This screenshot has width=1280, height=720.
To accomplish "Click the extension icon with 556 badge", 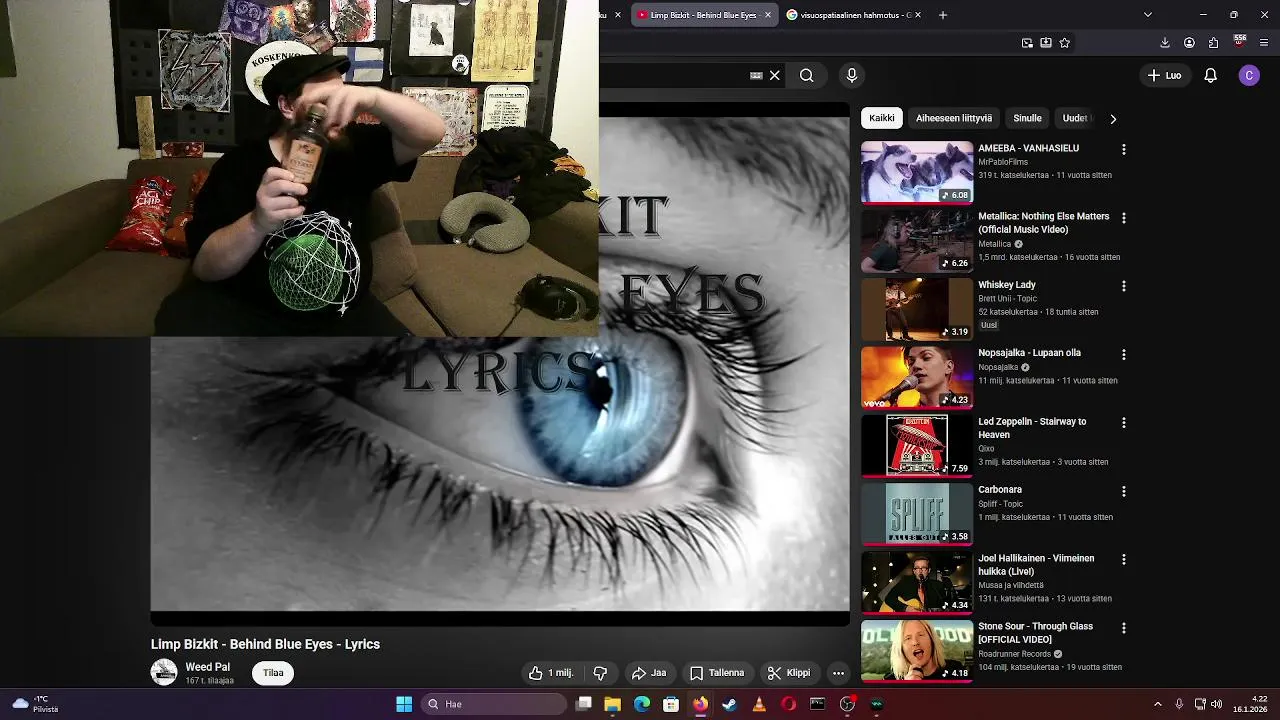I will (1240, 42).
